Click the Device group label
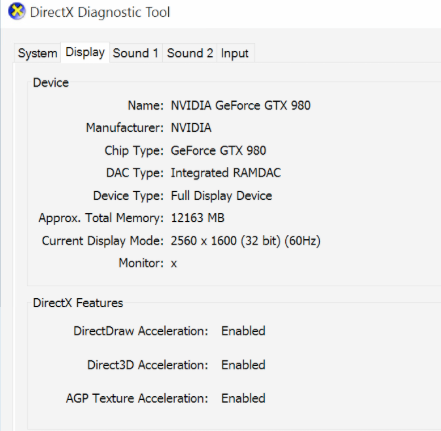 coord(51,83)
